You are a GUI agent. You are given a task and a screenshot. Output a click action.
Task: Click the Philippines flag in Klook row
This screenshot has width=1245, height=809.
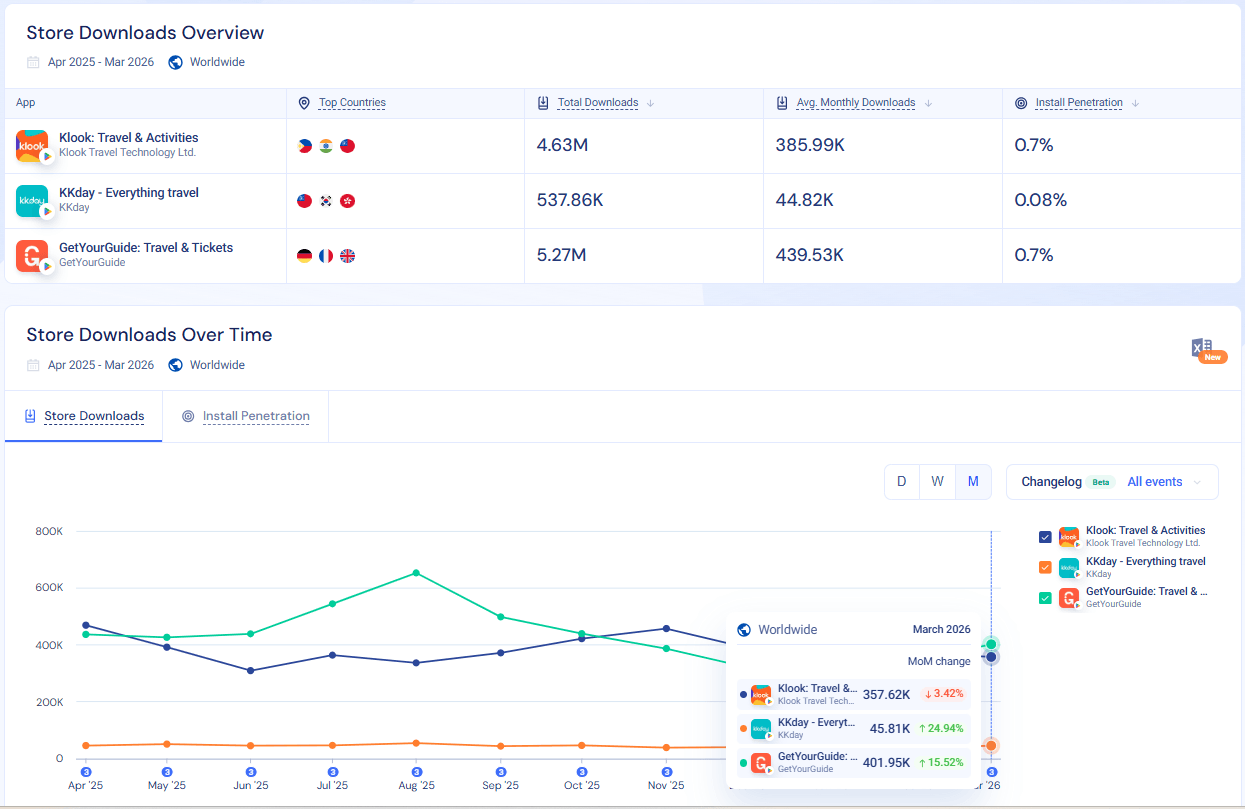[305, 146]
